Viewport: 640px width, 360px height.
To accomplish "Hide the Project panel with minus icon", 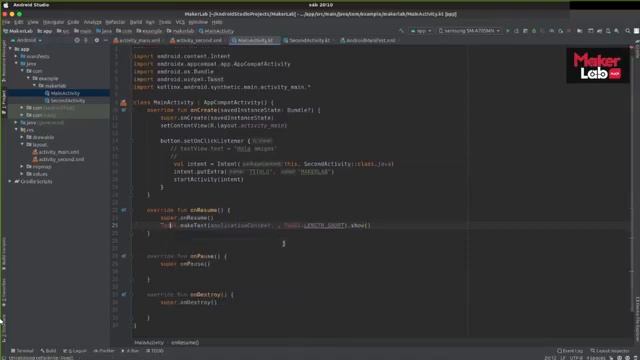I will pyautogui.click(x=106, y=40).
